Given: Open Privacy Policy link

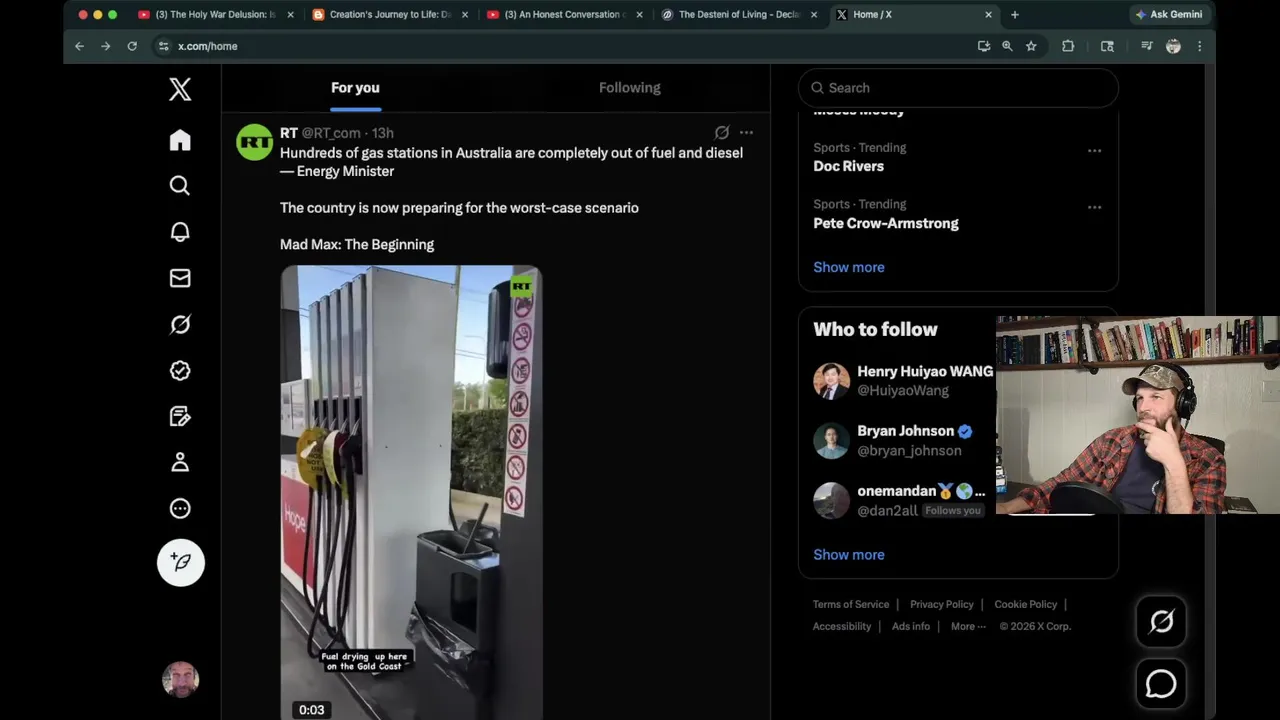Looking at the screenshot, I should 942,604.
